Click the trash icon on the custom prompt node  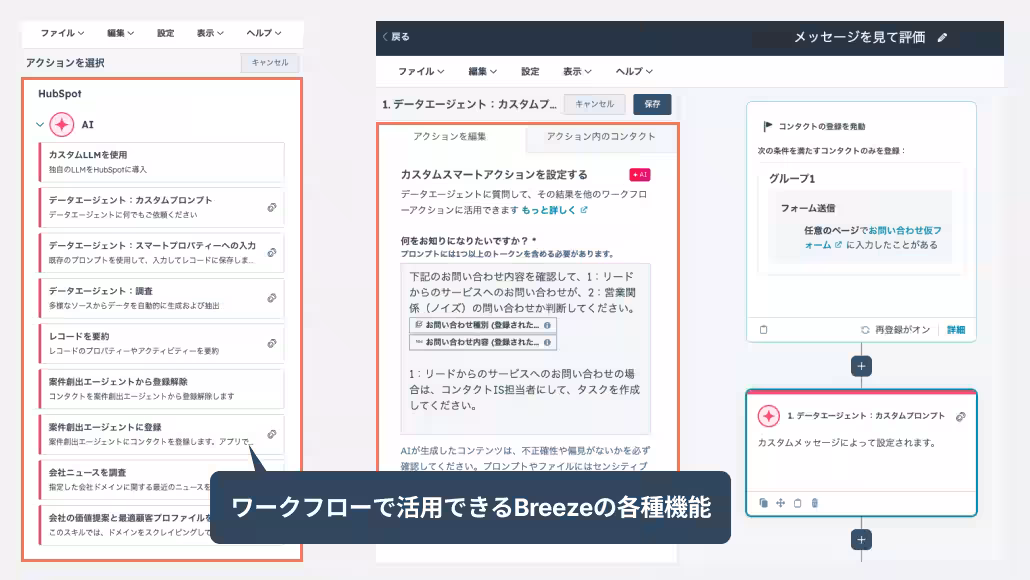(814, 503)
